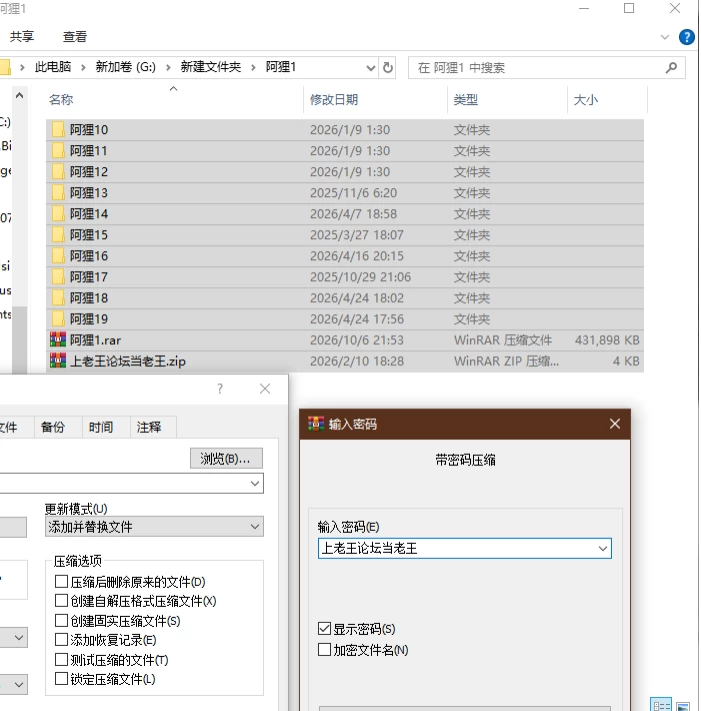The width and height of the screenshot is (701, 711).
Task: Open Explorer help question mark icon
Action: (x=686, y=37)
